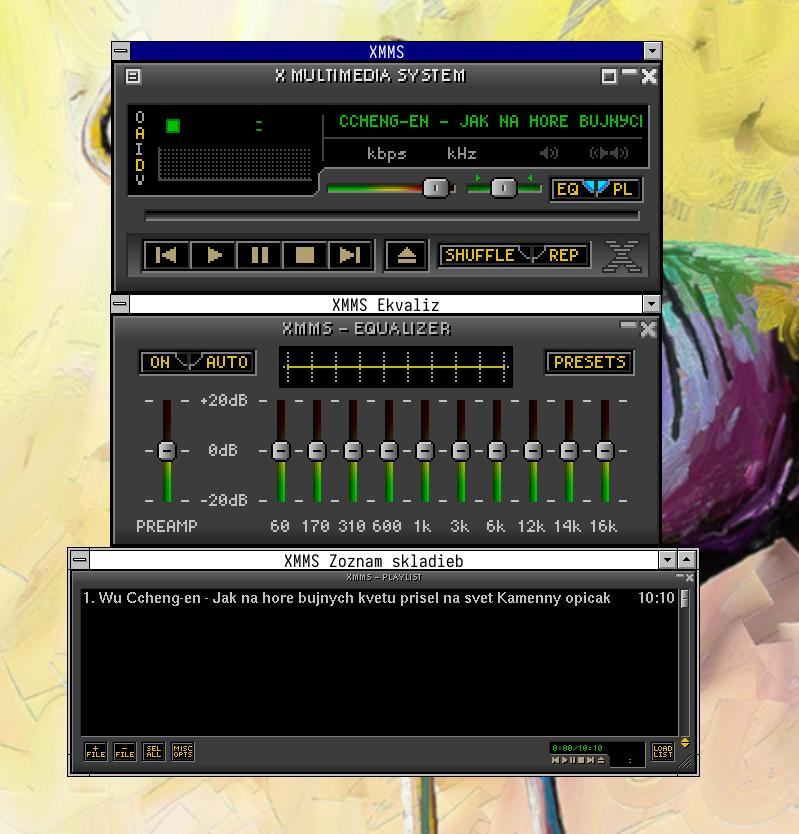The image size is (799, 834).
Task: Click the playlist time display 0:00/10:10
Action: coord(577,748)
